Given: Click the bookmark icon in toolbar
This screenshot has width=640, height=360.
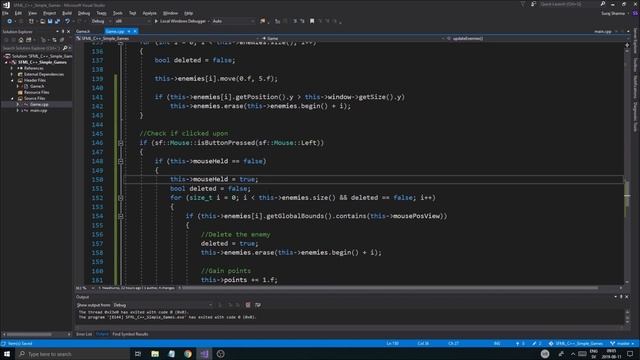Looking at the screenshot, I should coord(312,21).
